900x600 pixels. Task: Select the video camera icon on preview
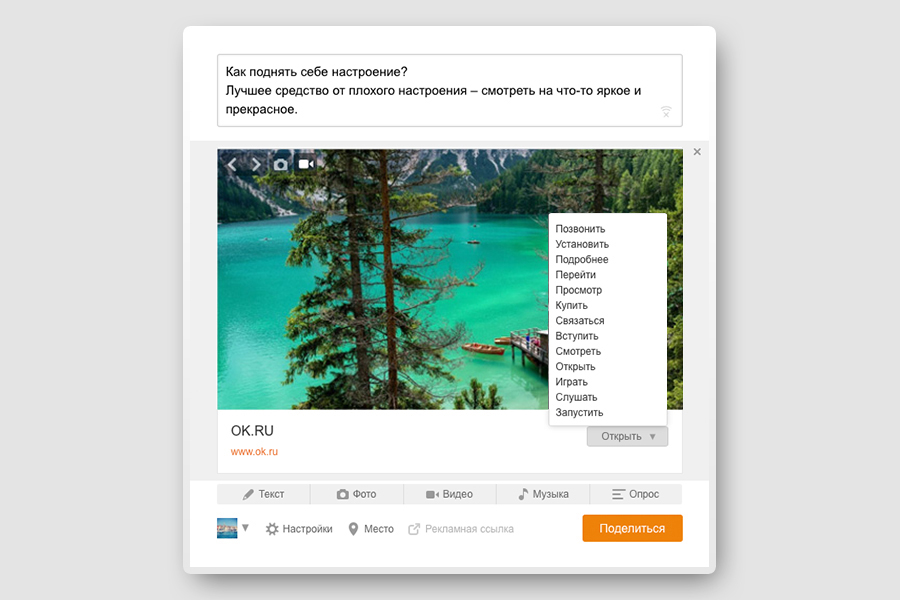[306, 164]
